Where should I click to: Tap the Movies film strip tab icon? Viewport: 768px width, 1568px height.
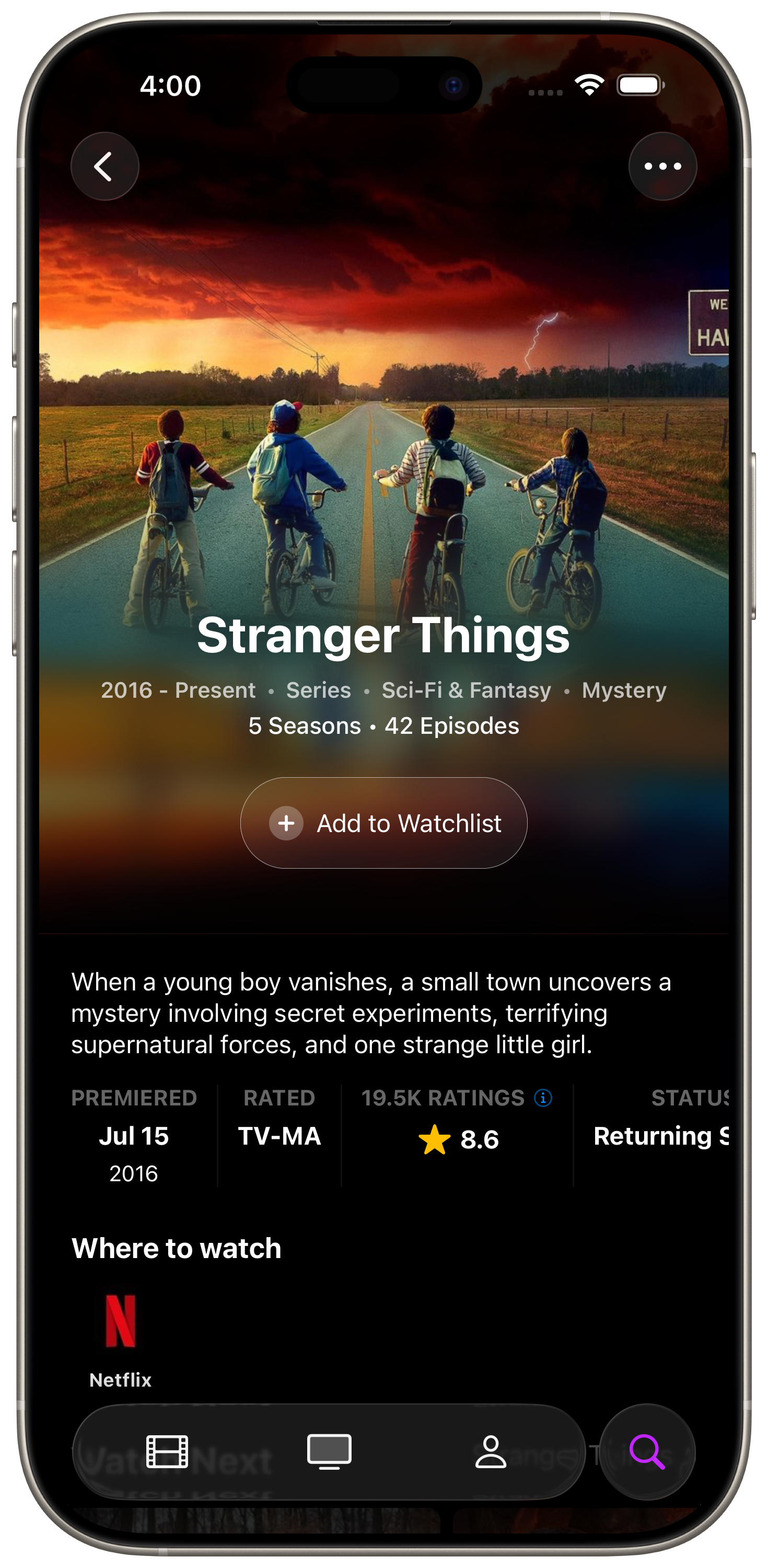click(x=167, y=1451)
